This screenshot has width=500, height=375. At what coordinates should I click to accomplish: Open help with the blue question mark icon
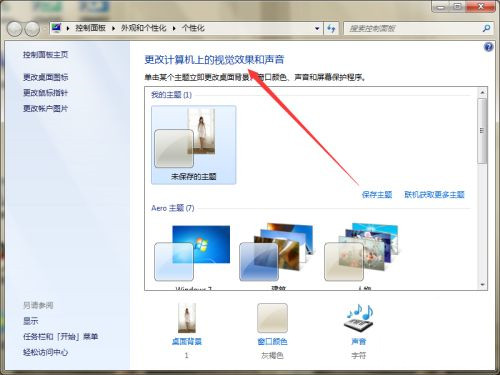pyautogui.click(x=488, y=47)
